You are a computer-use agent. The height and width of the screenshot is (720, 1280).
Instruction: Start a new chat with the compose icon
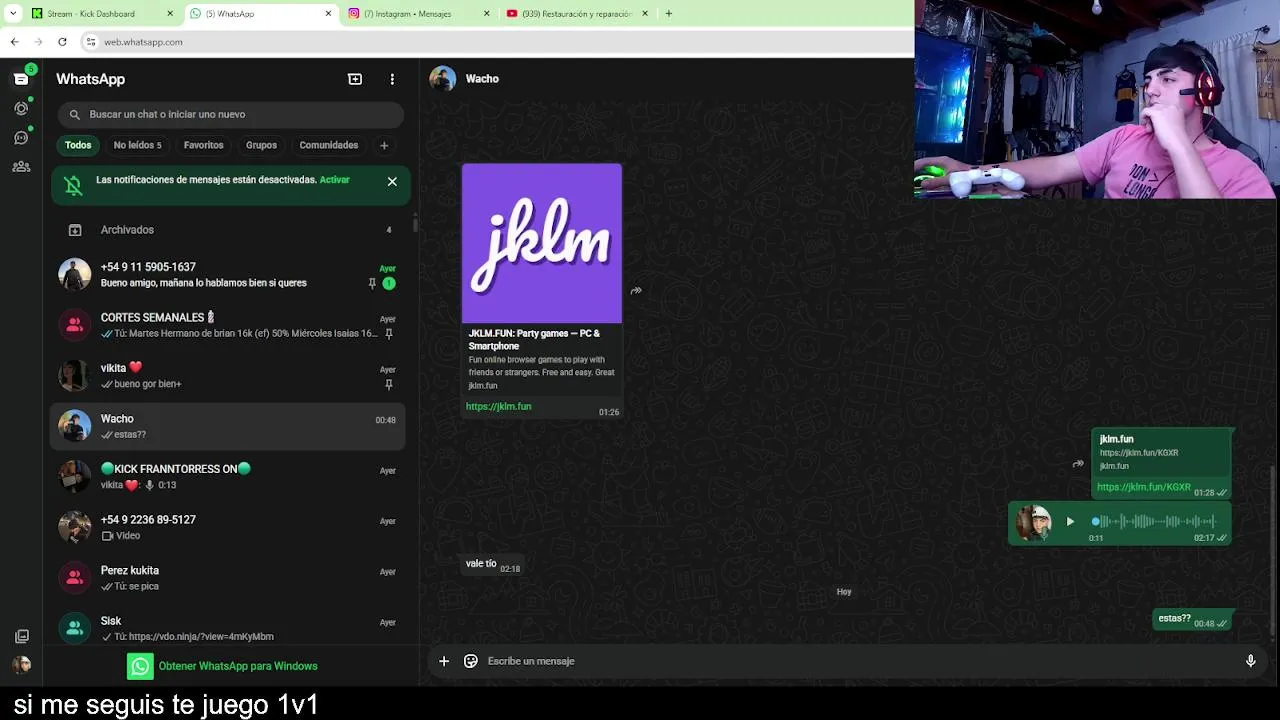pyautogui.click(x=355, y=79)
